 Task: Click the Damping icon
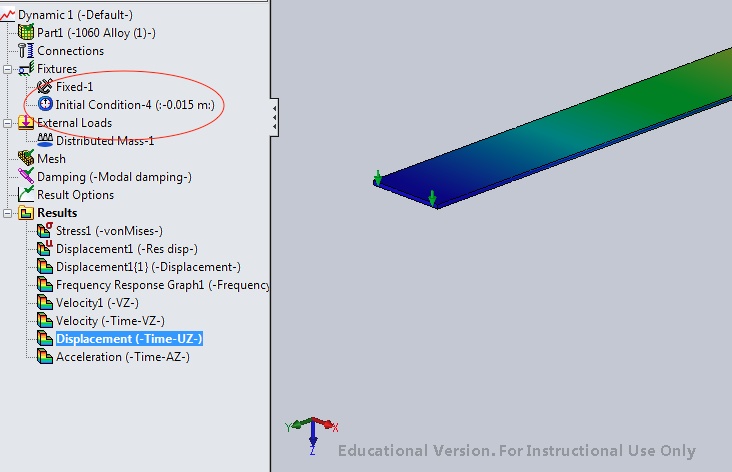click(26, 176)
